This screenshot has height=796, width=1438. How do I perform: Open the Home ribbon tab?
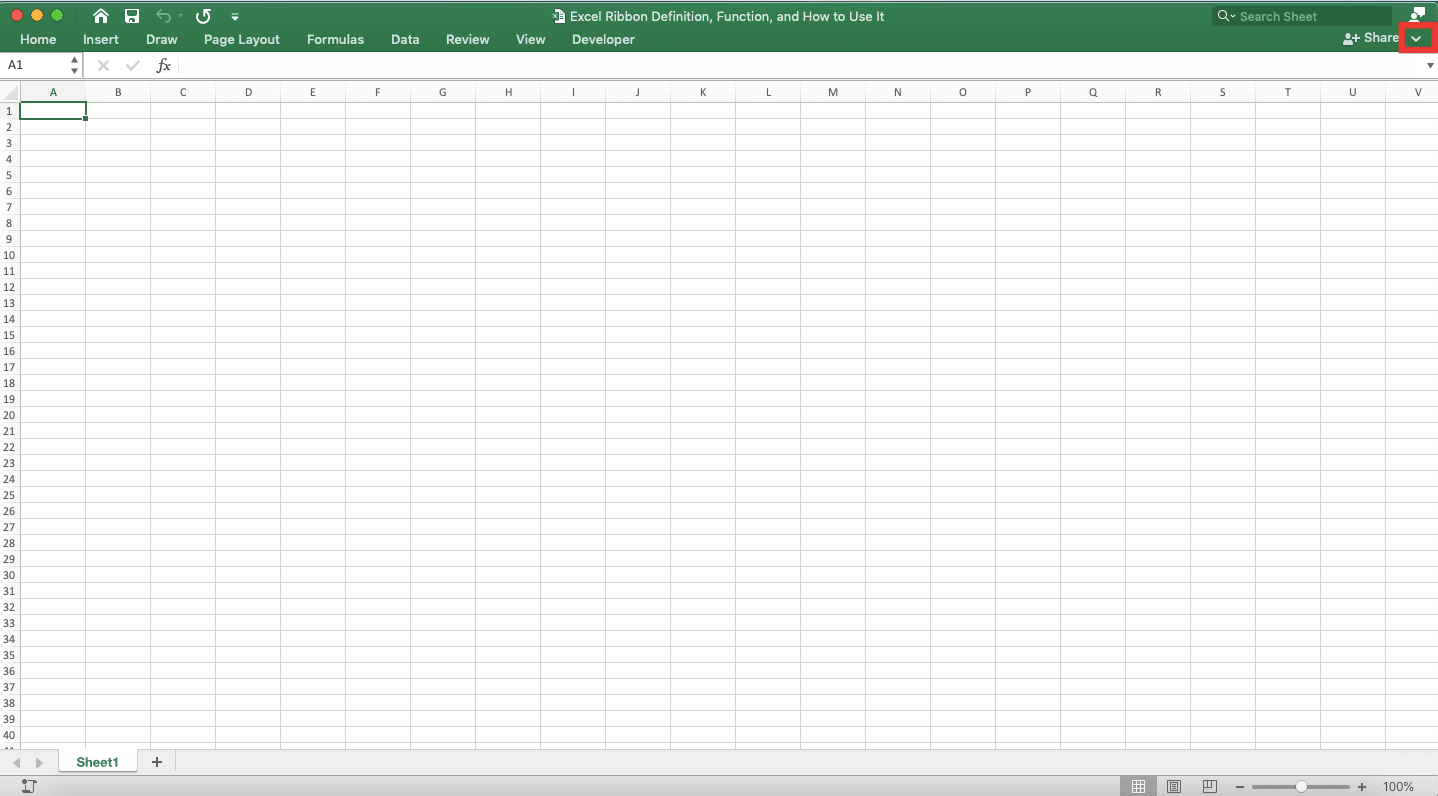[38, 39]
